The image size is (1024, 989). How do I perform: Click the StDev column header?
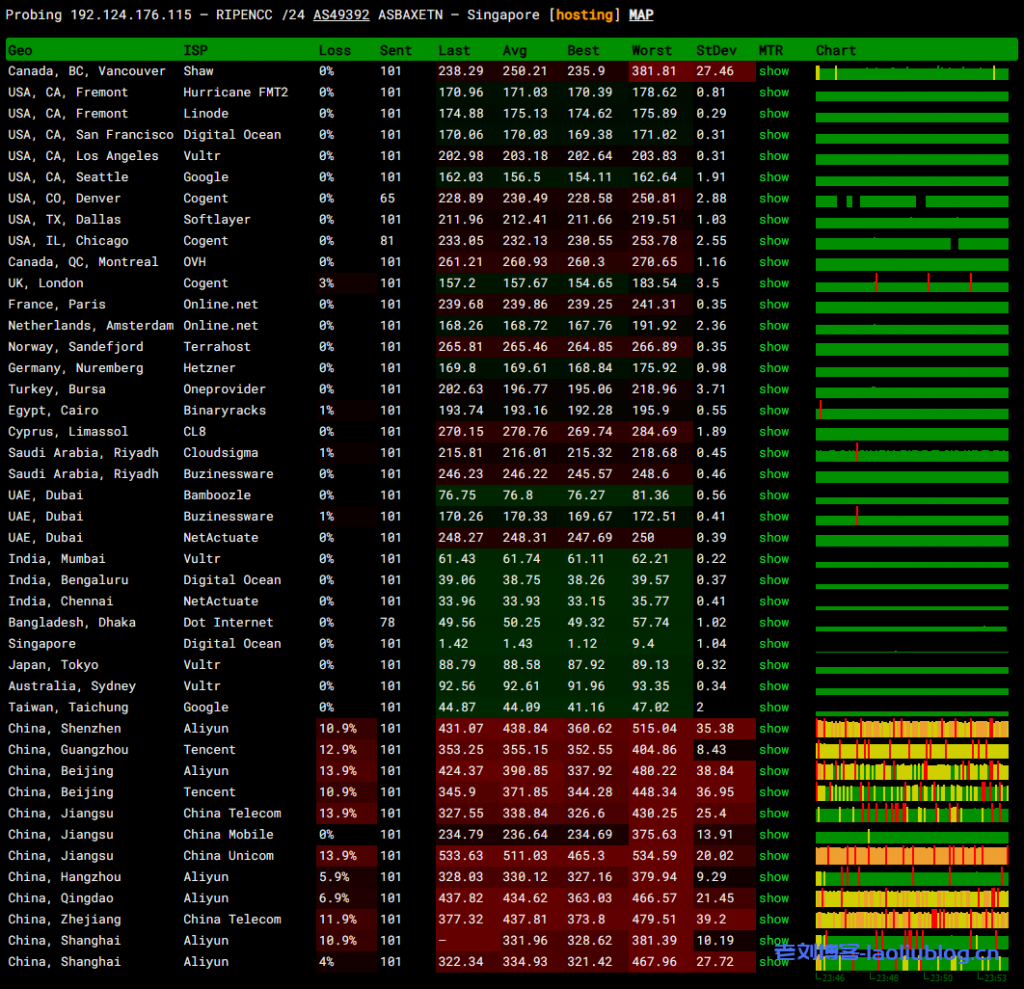715,50
